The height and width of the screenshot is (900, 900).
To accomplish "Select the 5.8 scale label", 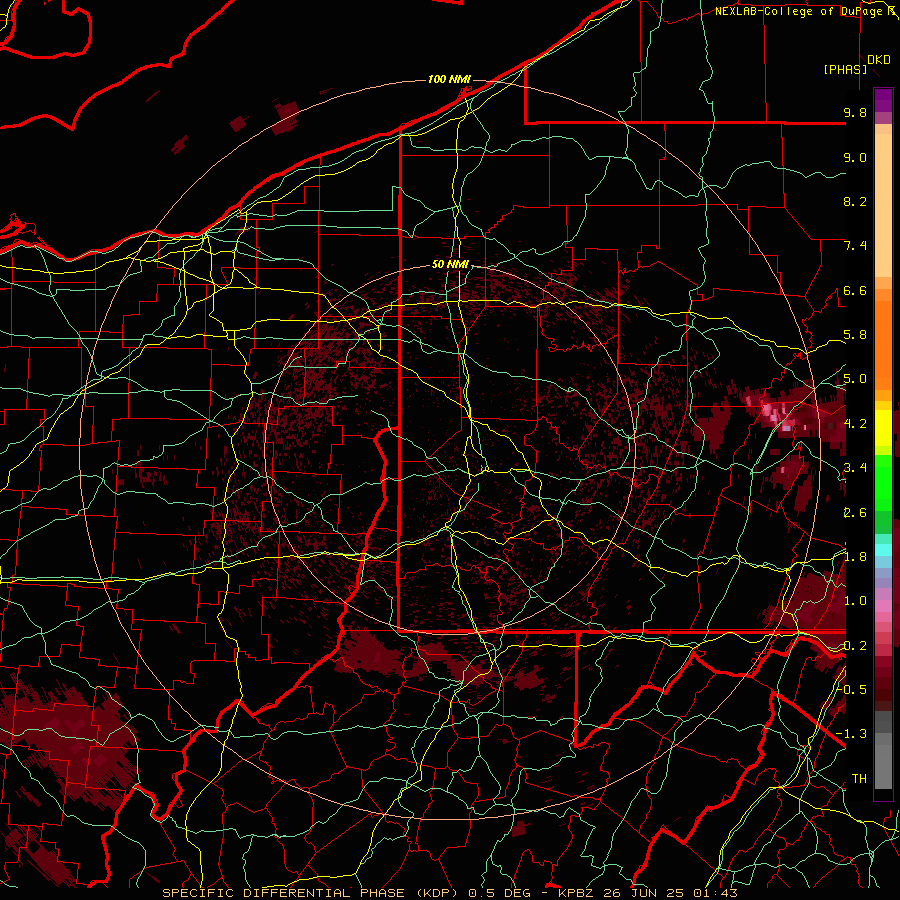I will 855,335.
